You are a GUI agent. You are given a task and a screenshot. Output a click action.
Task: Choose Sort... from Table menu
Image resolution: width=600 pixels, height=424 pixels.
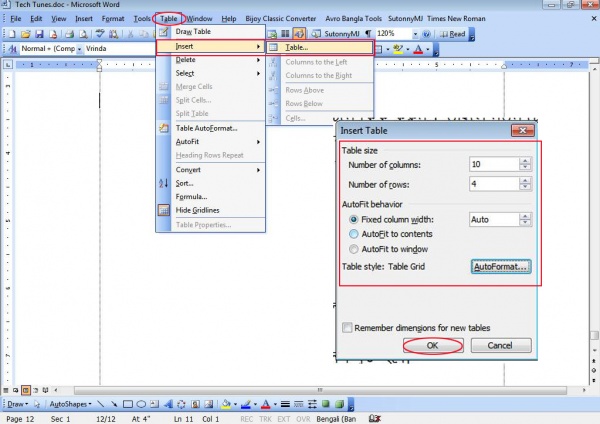[x=210, y=183]
